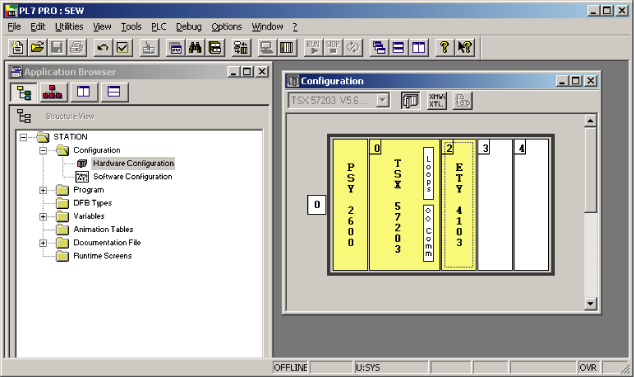Switch browser to functional view icon

(x=53, y=92)
